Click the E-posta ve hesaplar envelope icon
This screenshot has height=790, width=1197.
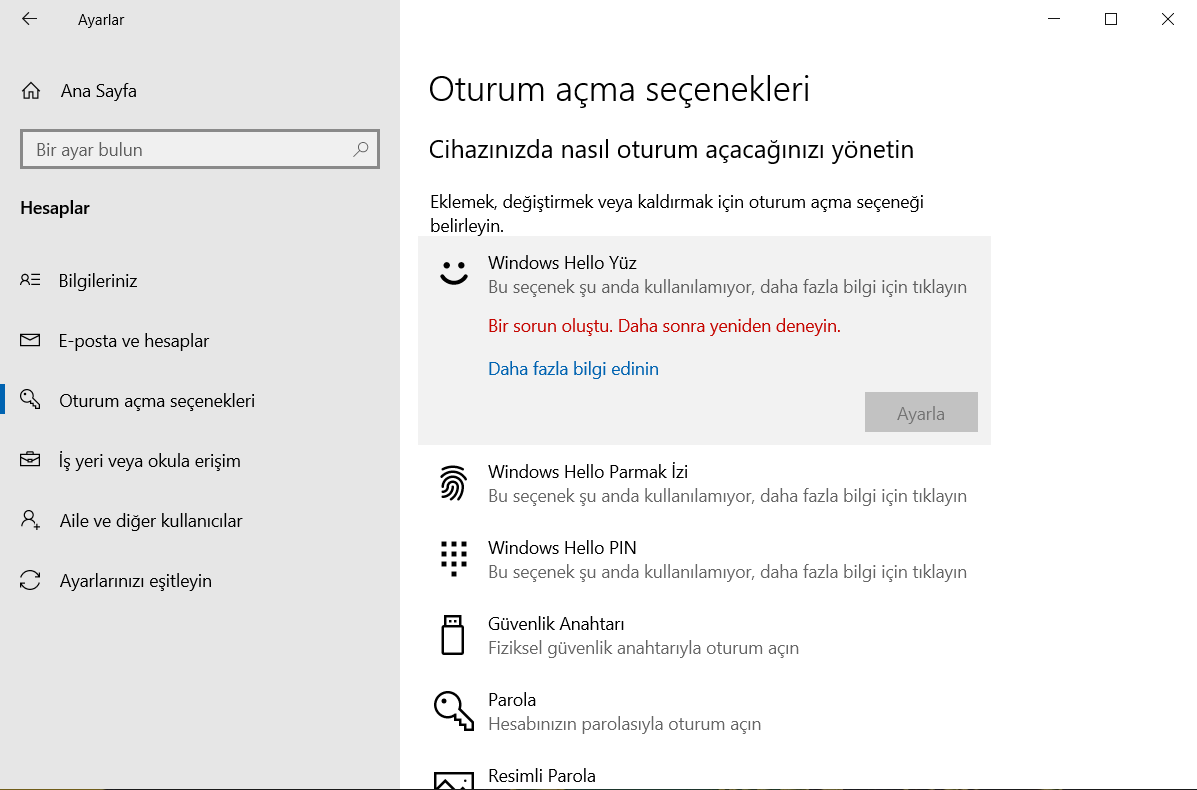30,340
